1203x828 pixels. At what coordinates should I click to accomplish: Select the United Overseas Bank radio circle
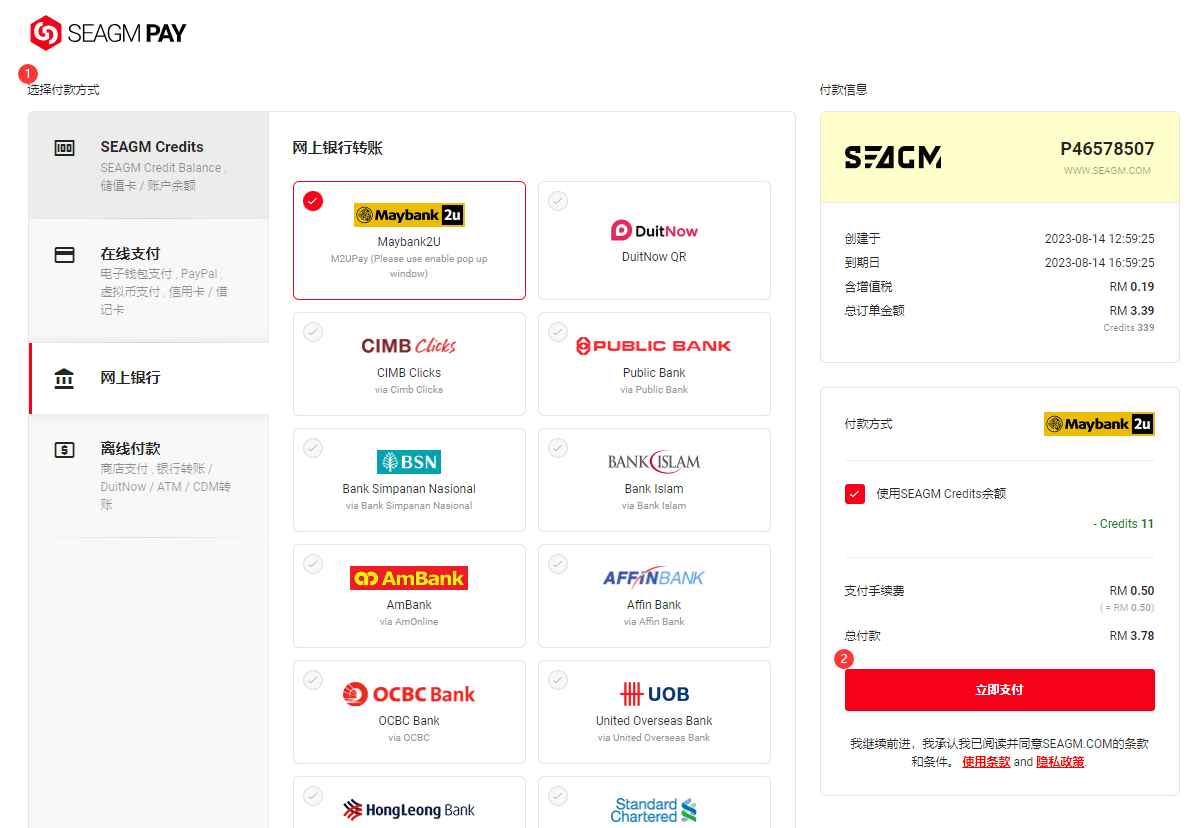click(x=558, y=680)
